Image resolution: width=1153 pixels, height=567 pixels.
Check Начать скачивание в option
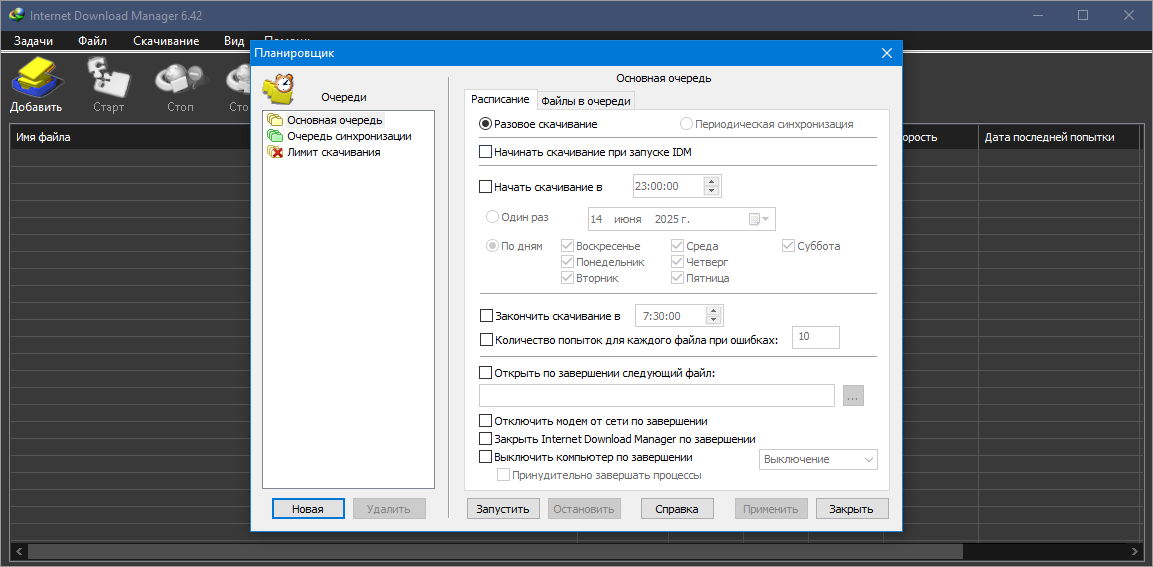tap(485, 187)
